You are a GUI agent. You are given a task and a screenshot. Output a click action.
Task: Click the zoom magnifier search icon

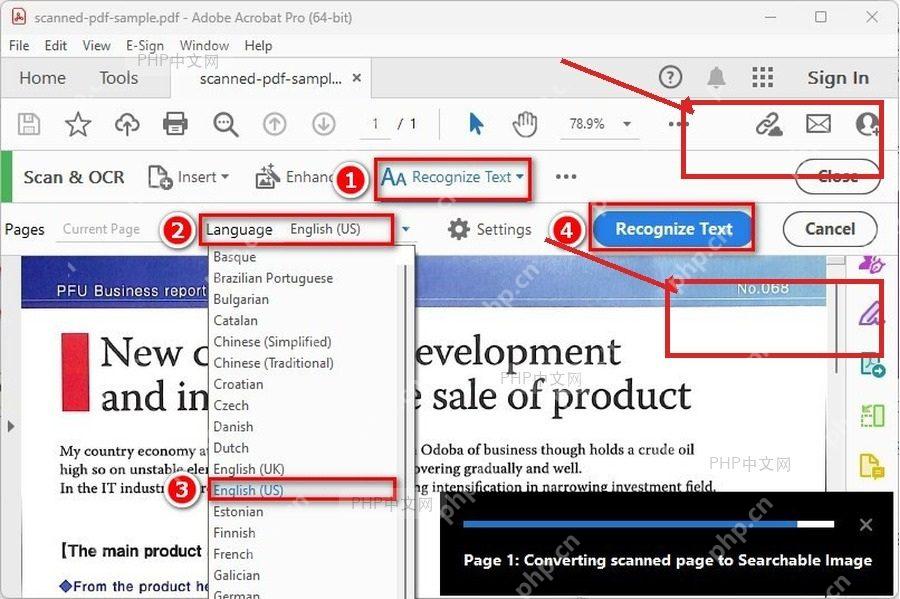pyautogui.click(x=225, y=125)
